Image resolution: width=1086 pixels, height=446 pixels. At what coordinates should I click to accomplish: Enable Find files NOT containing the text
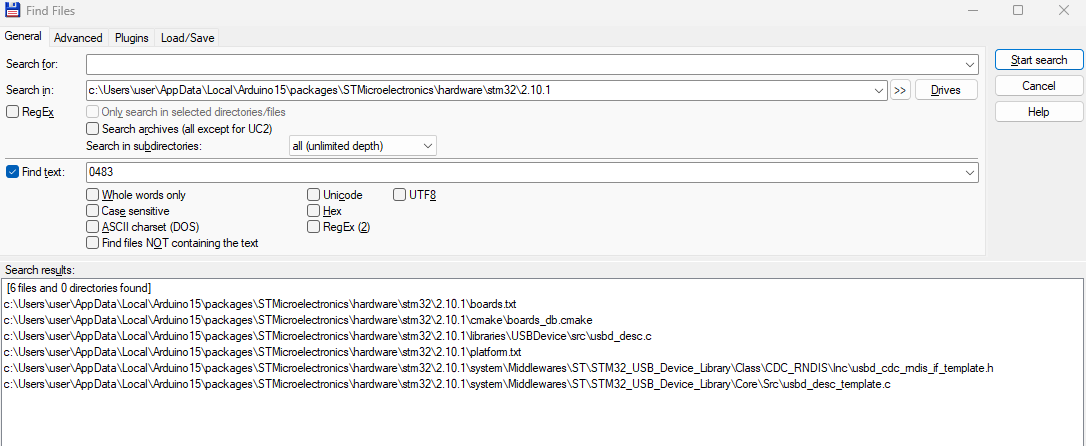pos(92,242)
